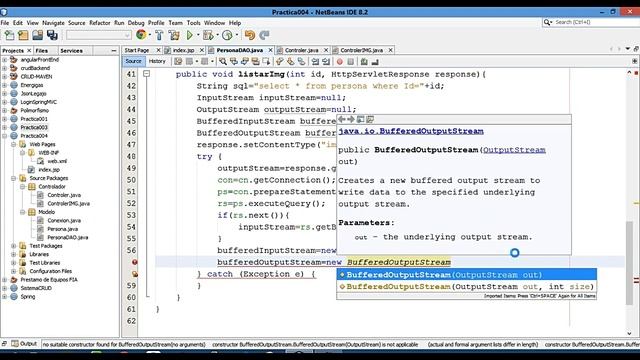Click the Comment icon in editor toolbar
The height and width of the screenshot is (360, 640).
tap(364, 62)
